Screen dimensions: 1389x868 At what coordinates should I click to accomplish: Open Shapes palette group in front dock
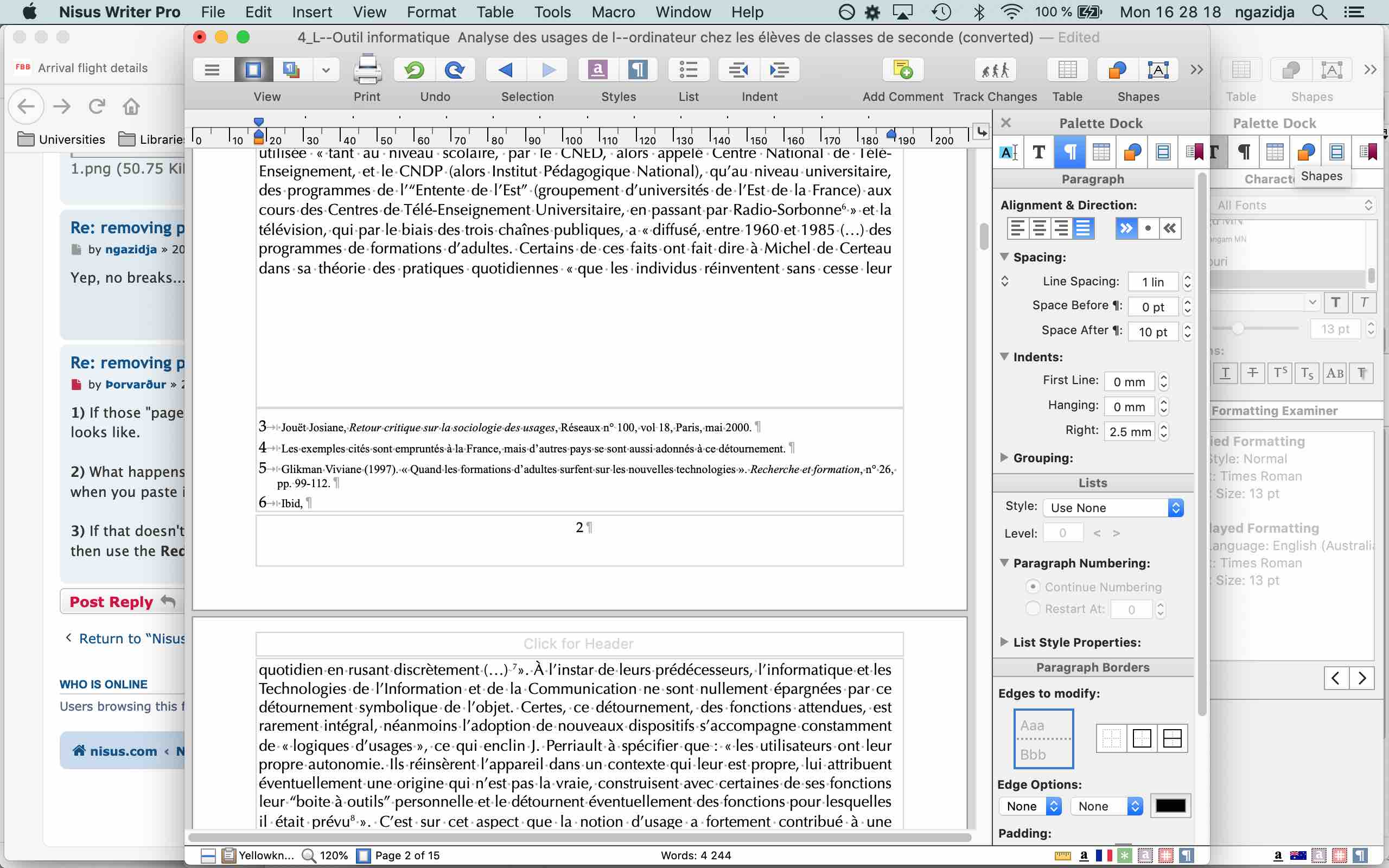pyautogui.click(x=1132, y=152)
